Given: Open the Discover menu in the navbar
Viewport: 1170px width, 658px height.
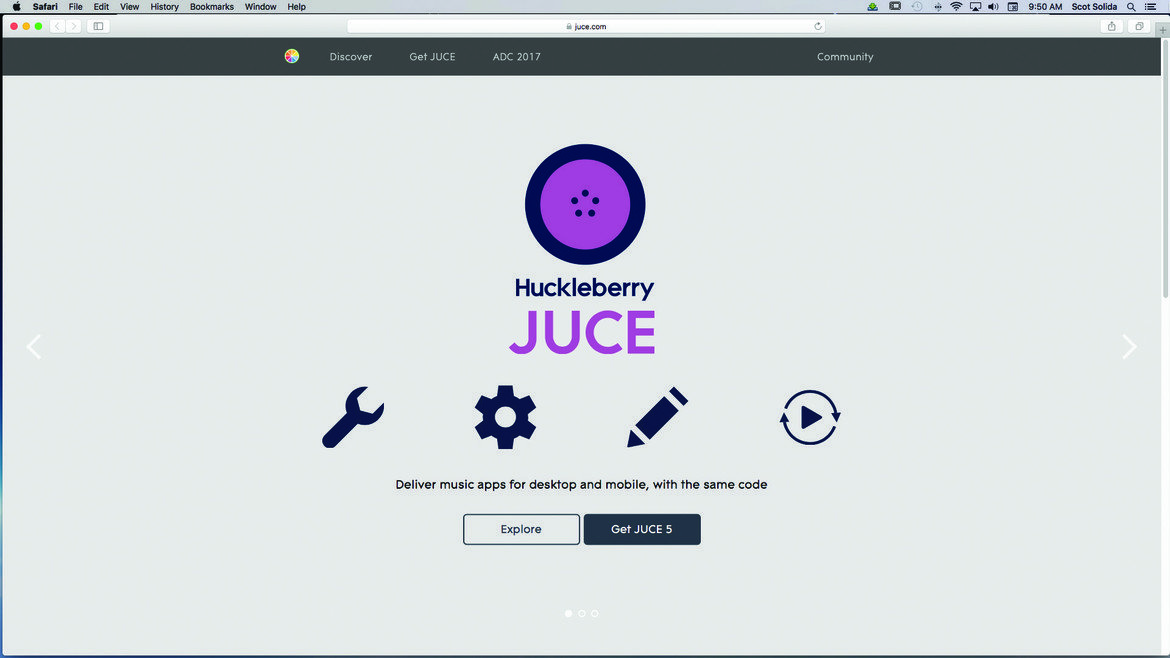Looking at the screenshot, I should pos(351,57).
